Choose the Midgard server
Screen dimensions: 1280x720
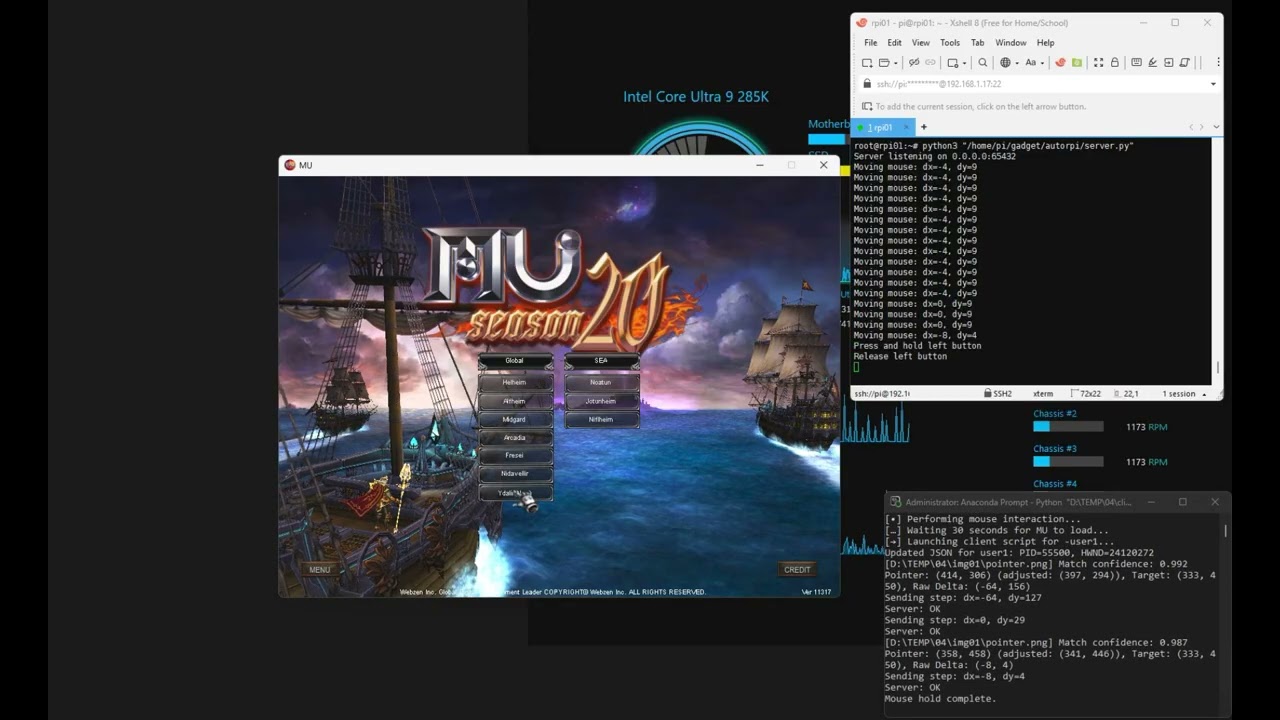click(515, 420)
